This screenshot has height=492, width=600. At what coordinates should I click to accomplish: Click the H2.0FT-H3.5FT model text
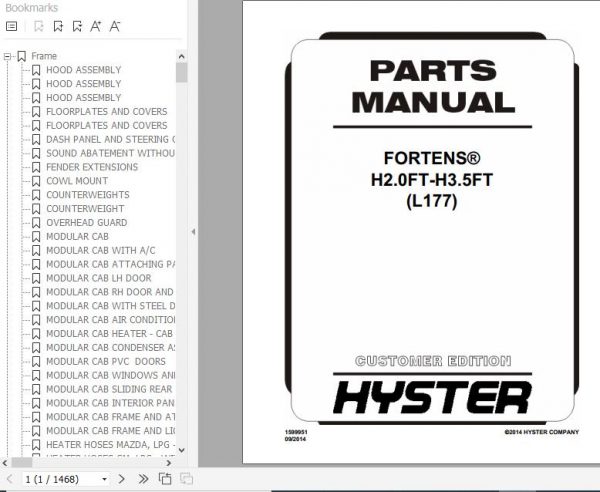click(432, 180)
